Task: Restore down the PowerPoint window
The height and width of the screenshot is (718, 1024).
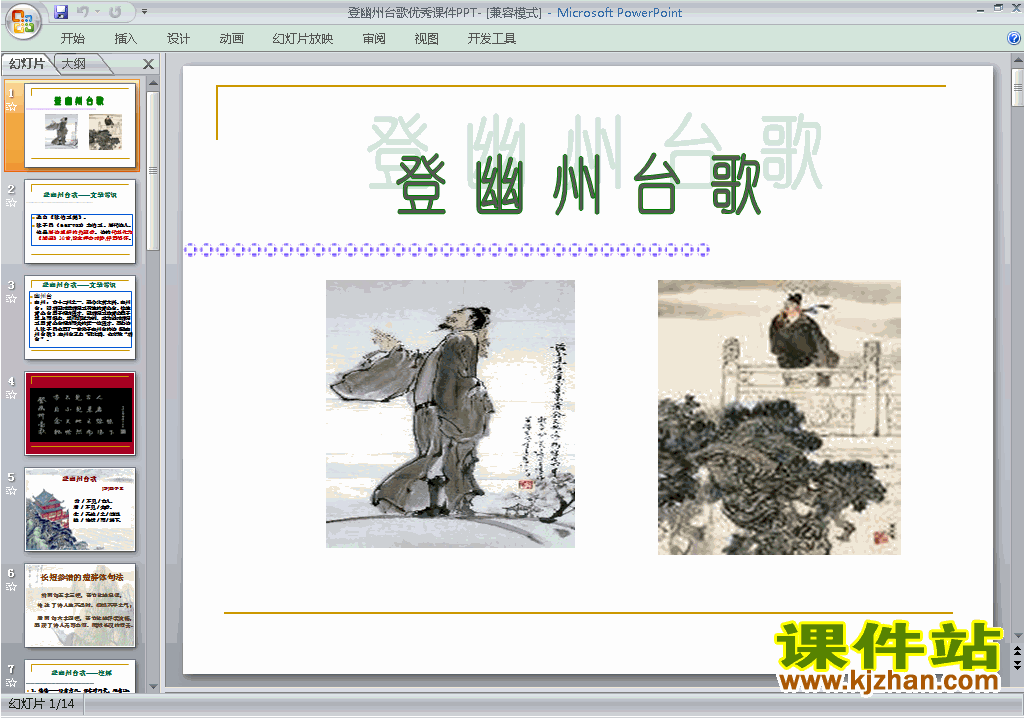Action: coord(999,8)
